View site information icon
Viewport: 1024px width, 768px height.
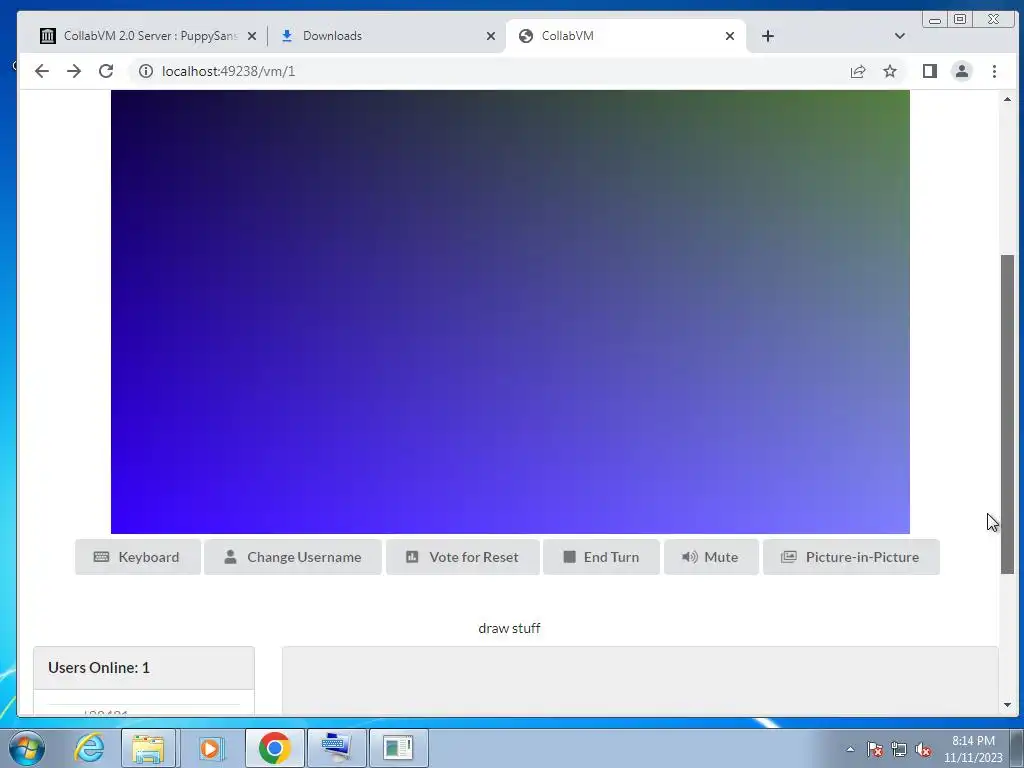click(146, 71)
